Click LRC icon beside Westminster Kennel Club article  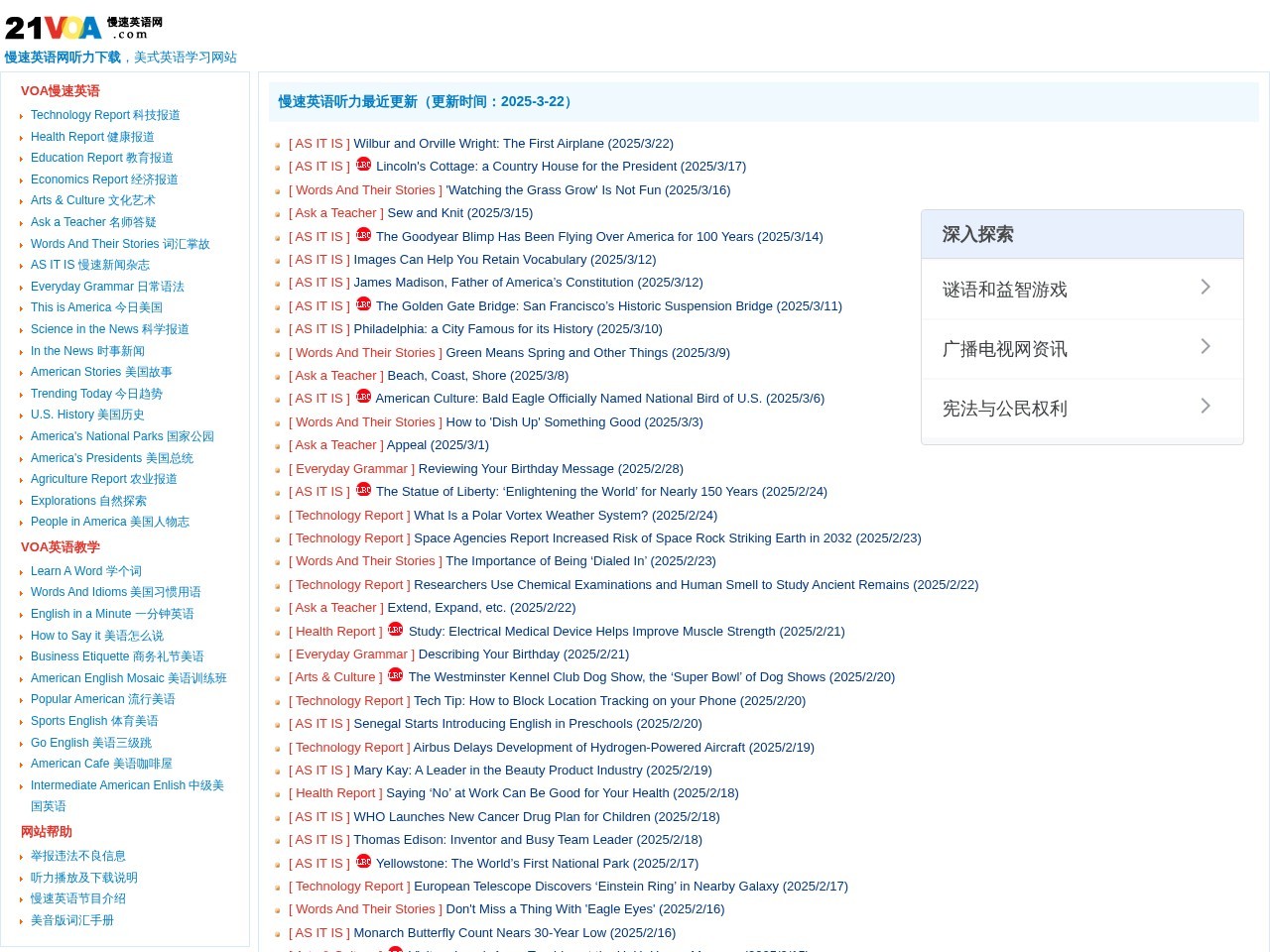[395, 675]
